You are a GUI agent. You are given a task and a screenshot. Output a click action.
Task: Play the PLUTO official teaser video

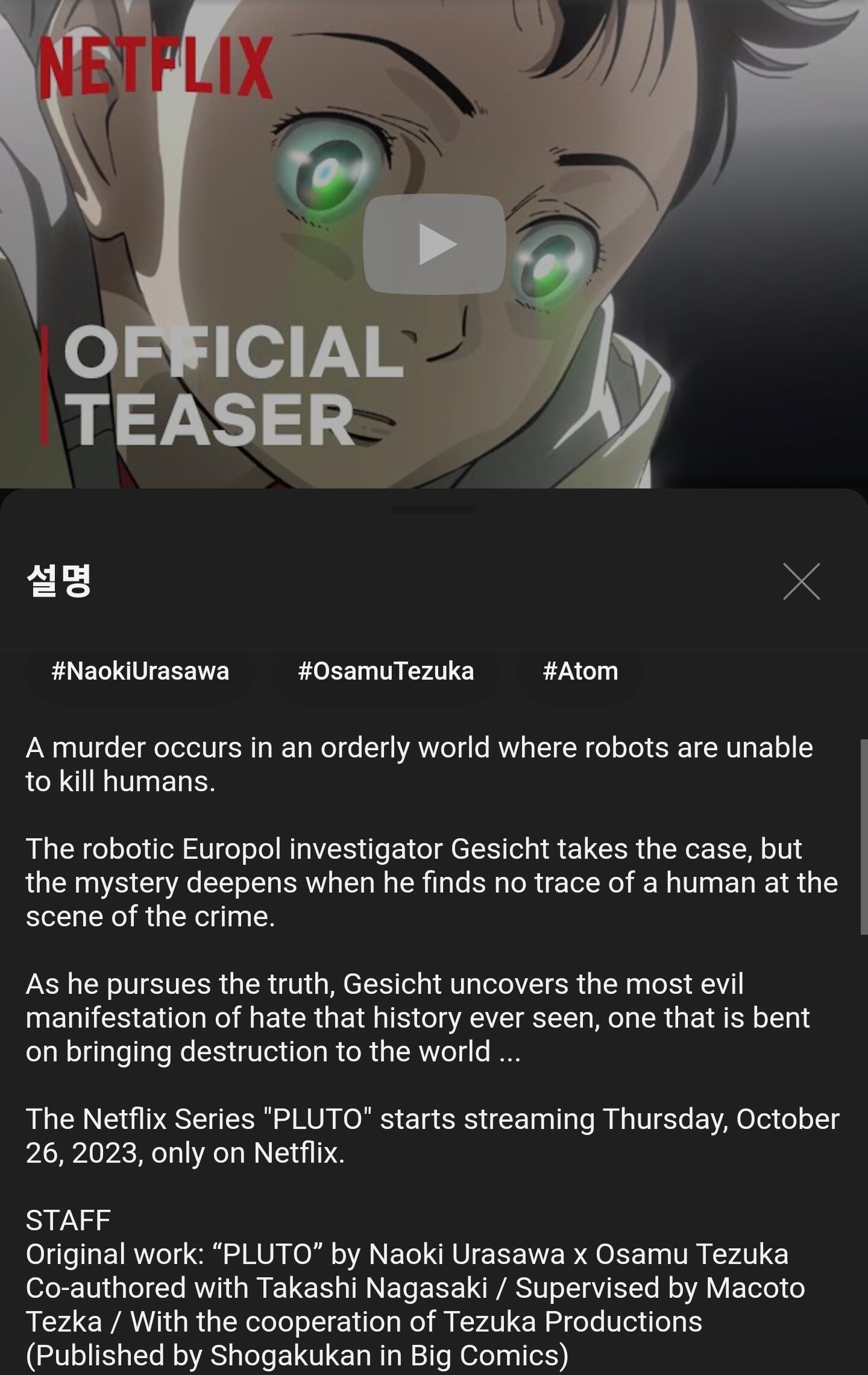tap(434, 244)
